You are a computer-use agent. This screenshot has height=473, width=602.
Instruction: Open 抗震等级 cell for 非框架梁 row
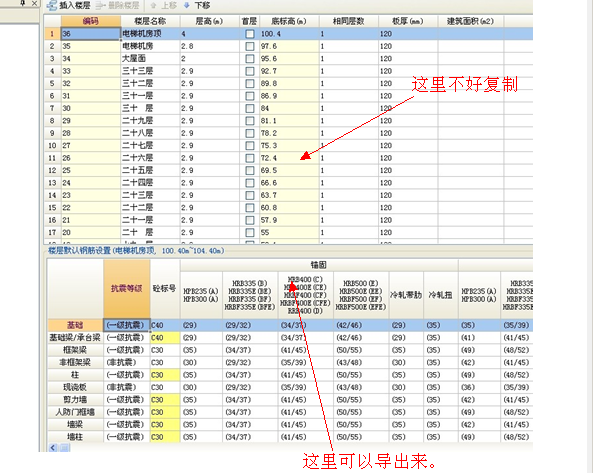pos(127,362)
